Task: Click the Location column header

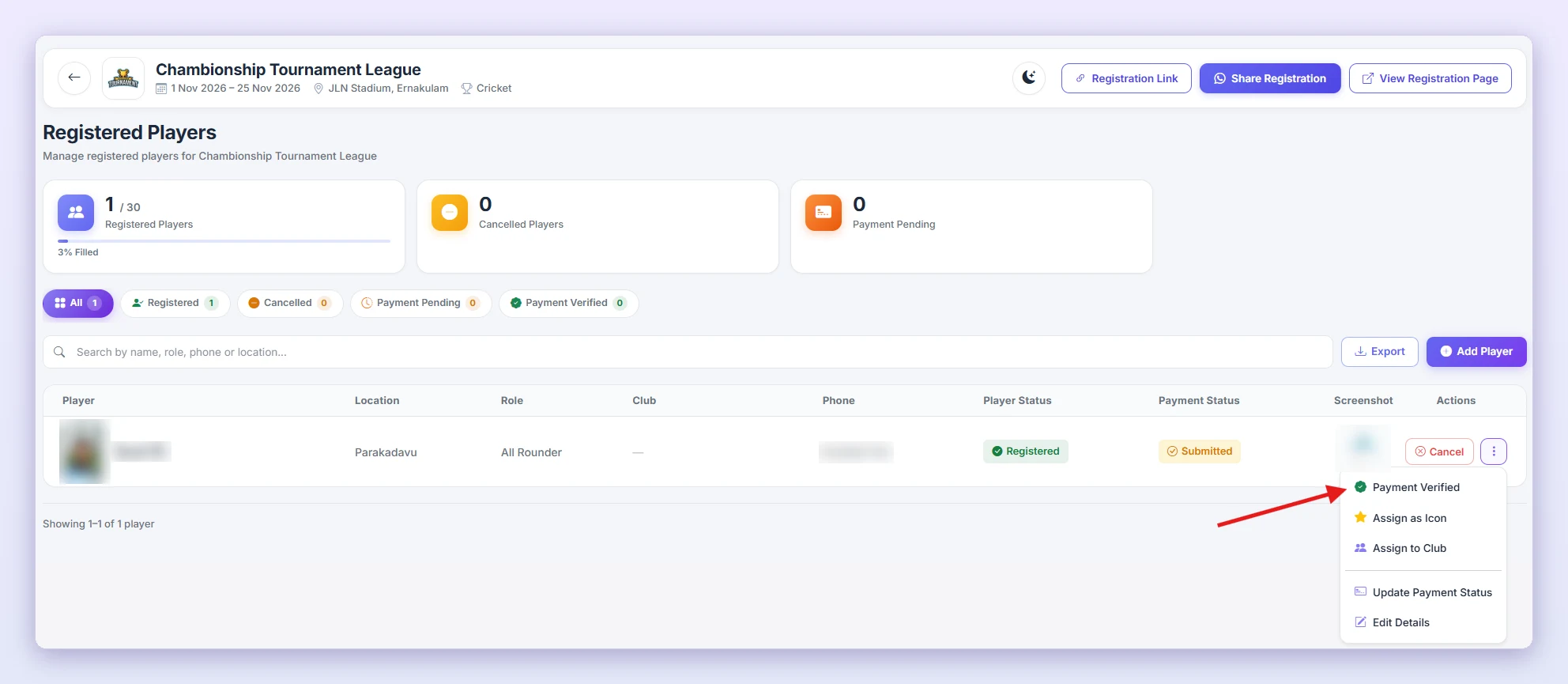Action: [x=377, y=401]
